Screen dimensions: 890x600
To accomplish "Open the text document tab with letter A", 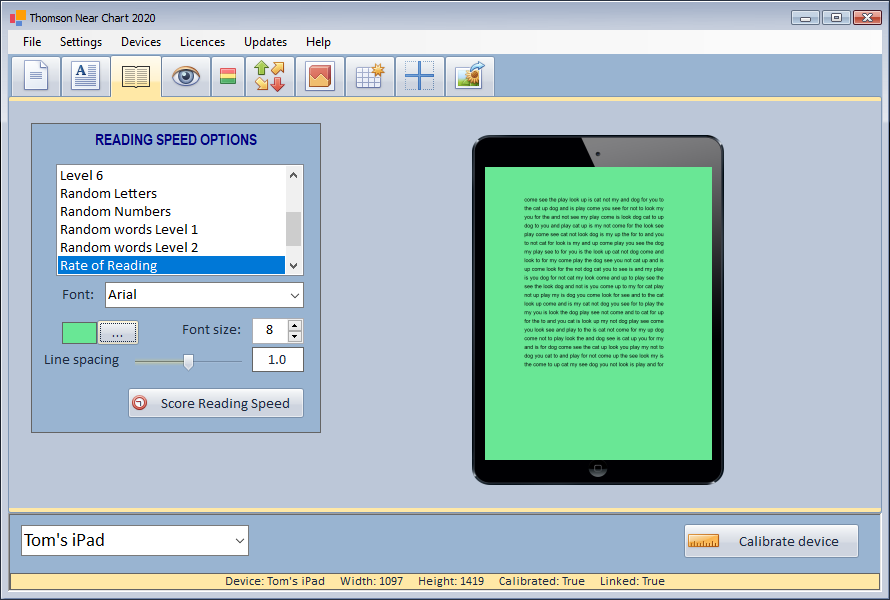I will click(x=86, y=77).
